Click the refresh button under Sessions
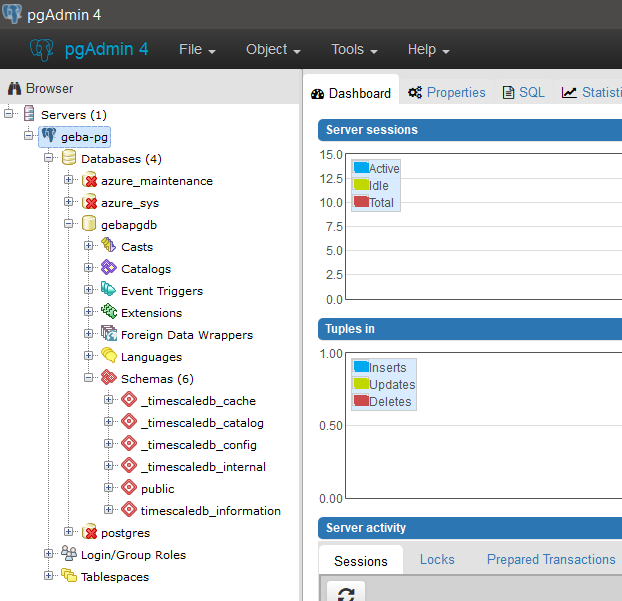The width and height of the screenshot is (622, 601). point(346,593)
